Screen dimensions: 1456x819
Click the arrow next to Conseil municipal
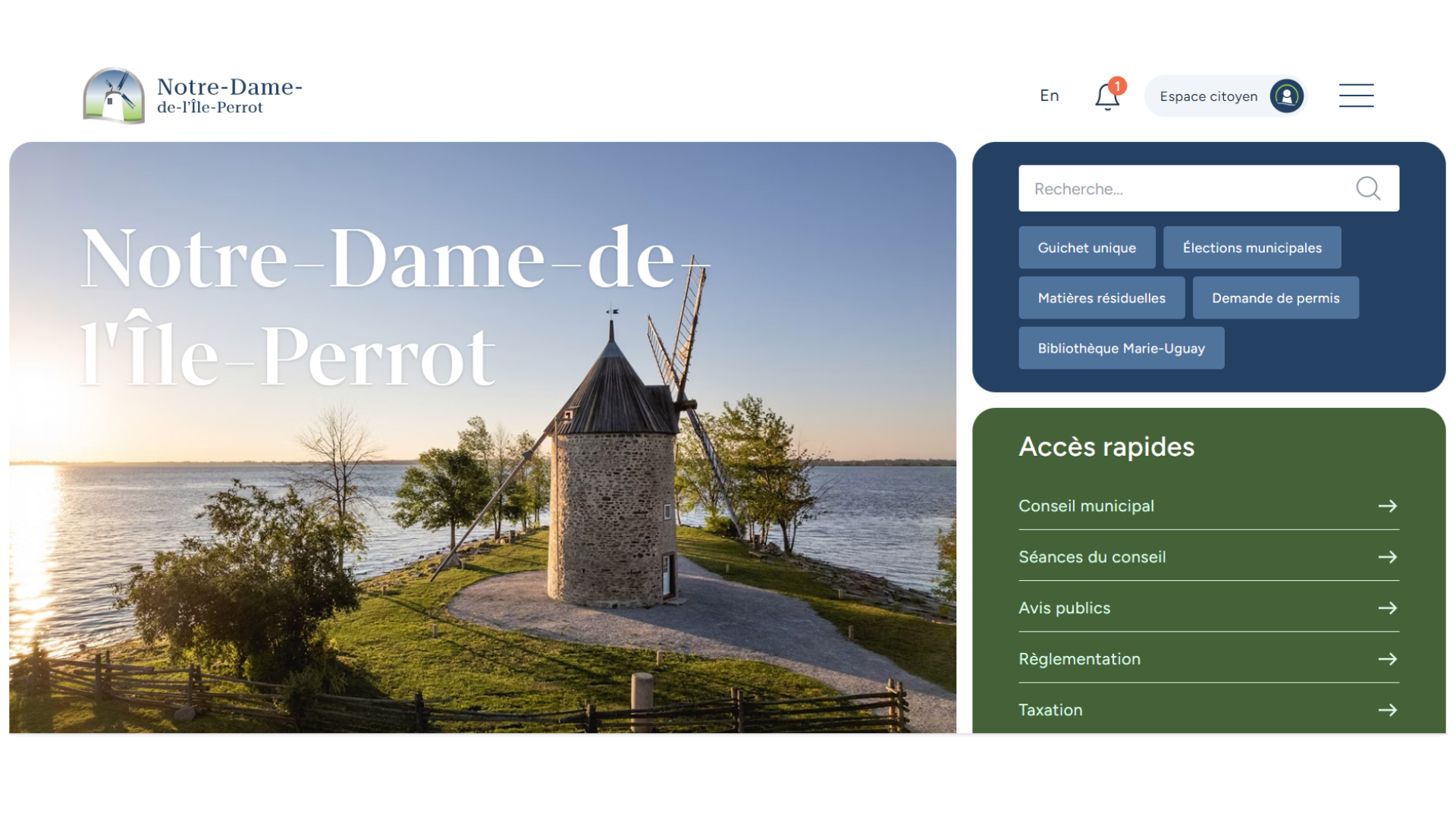coord(1387,506)
